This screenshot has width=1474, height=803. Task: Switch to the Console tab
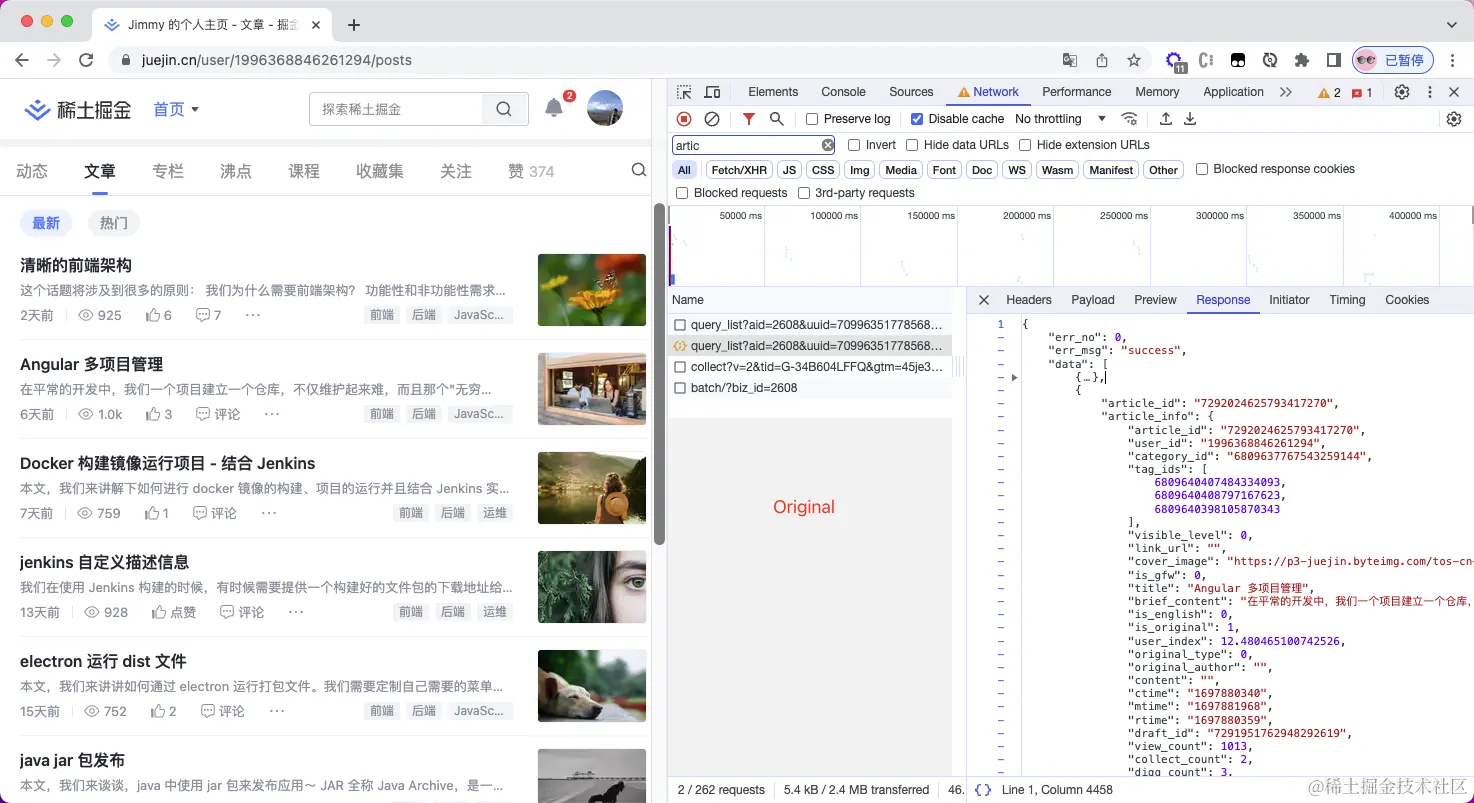[843, 92]
